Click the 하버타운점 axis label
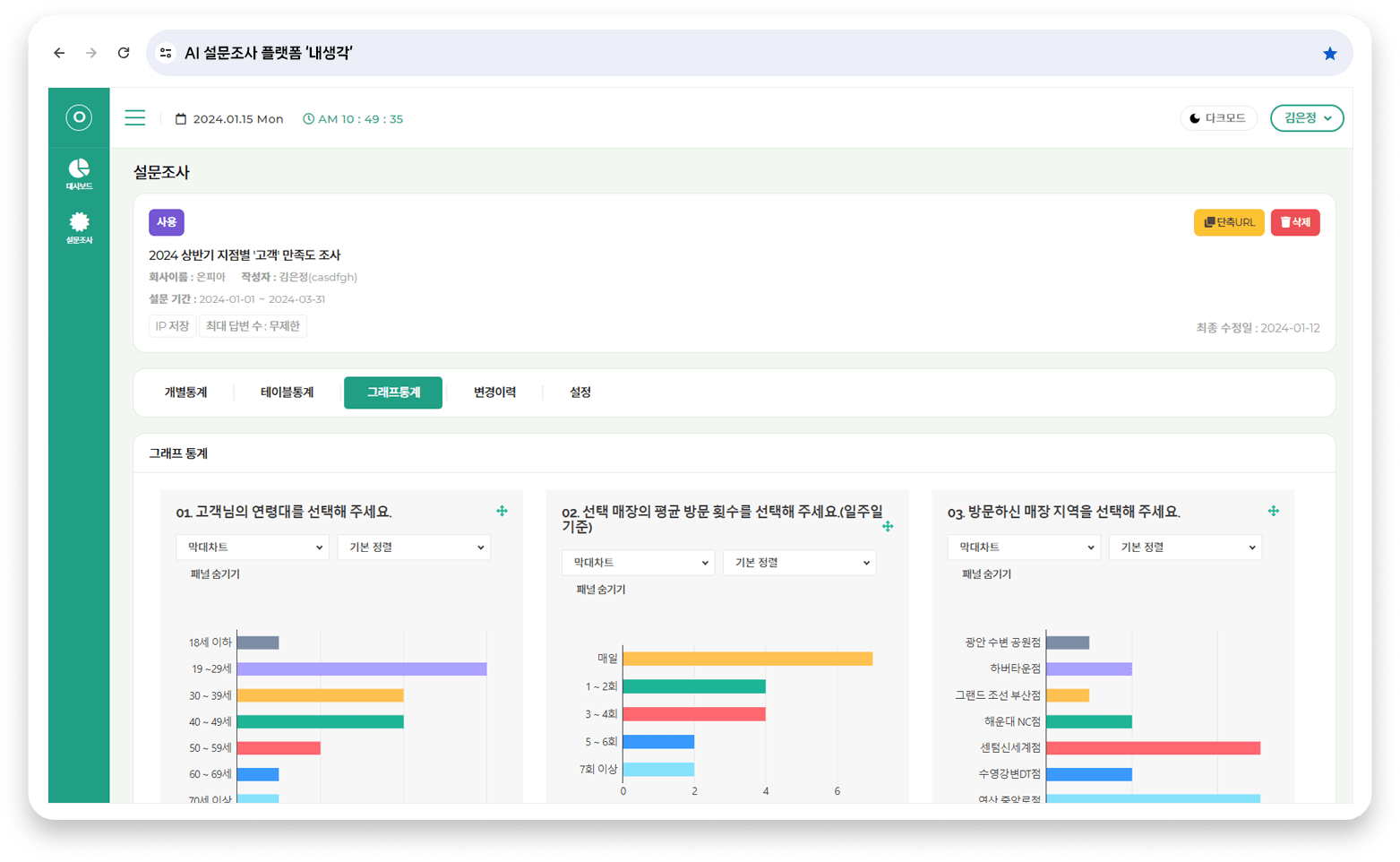This screenshot has width=1400, height=862. [1015, 668]
